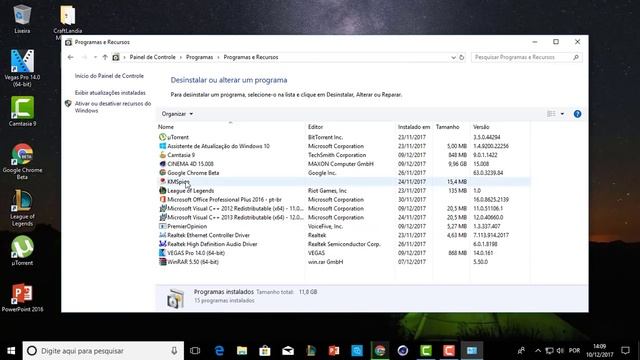This screenshot has width=640, height=360.
Task: Open the notification center icon
Action: (625, 351)
